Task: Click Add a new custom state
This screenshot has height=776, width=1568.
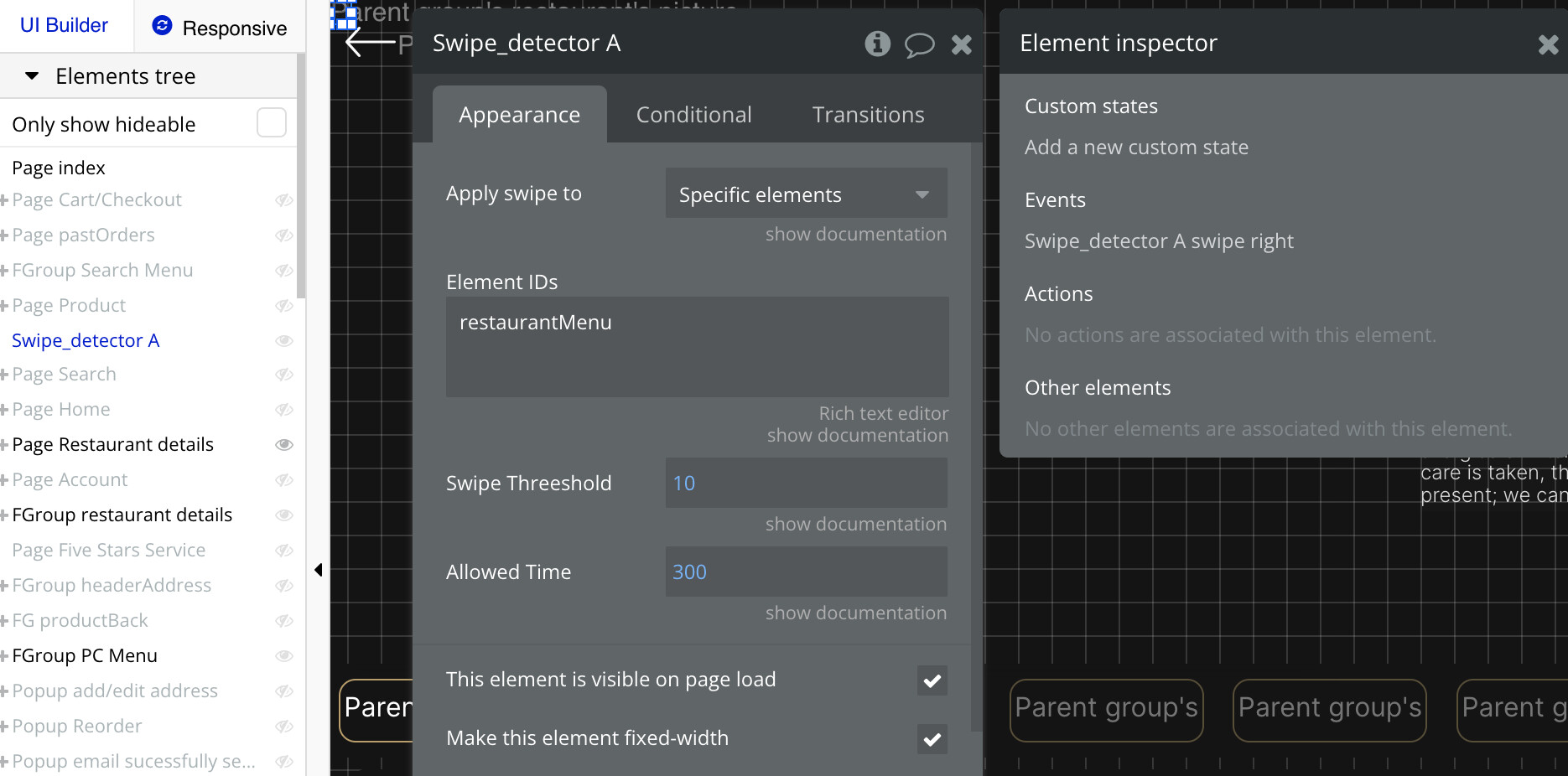Action: pos(1136,147)
